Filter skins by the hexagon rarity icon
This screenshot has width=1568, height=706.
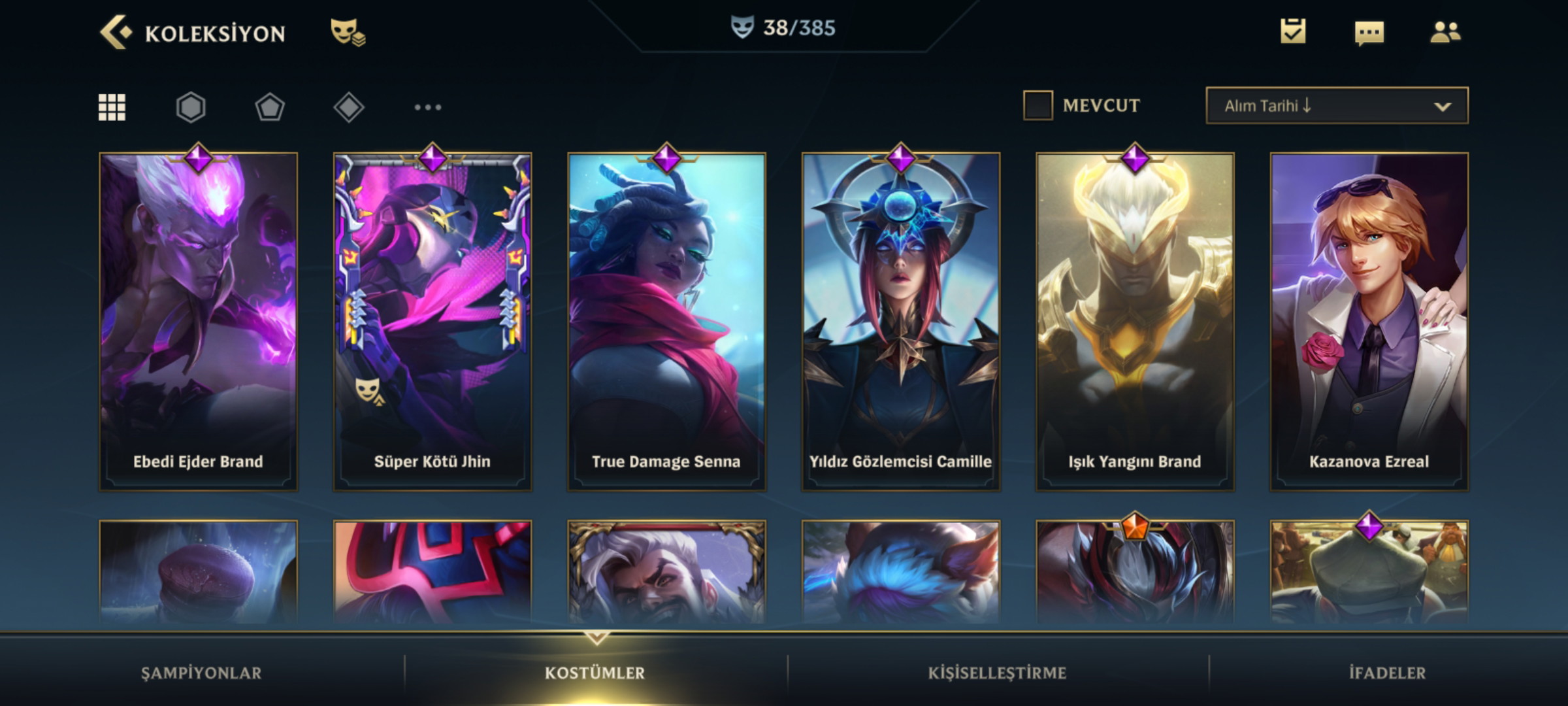191,107
